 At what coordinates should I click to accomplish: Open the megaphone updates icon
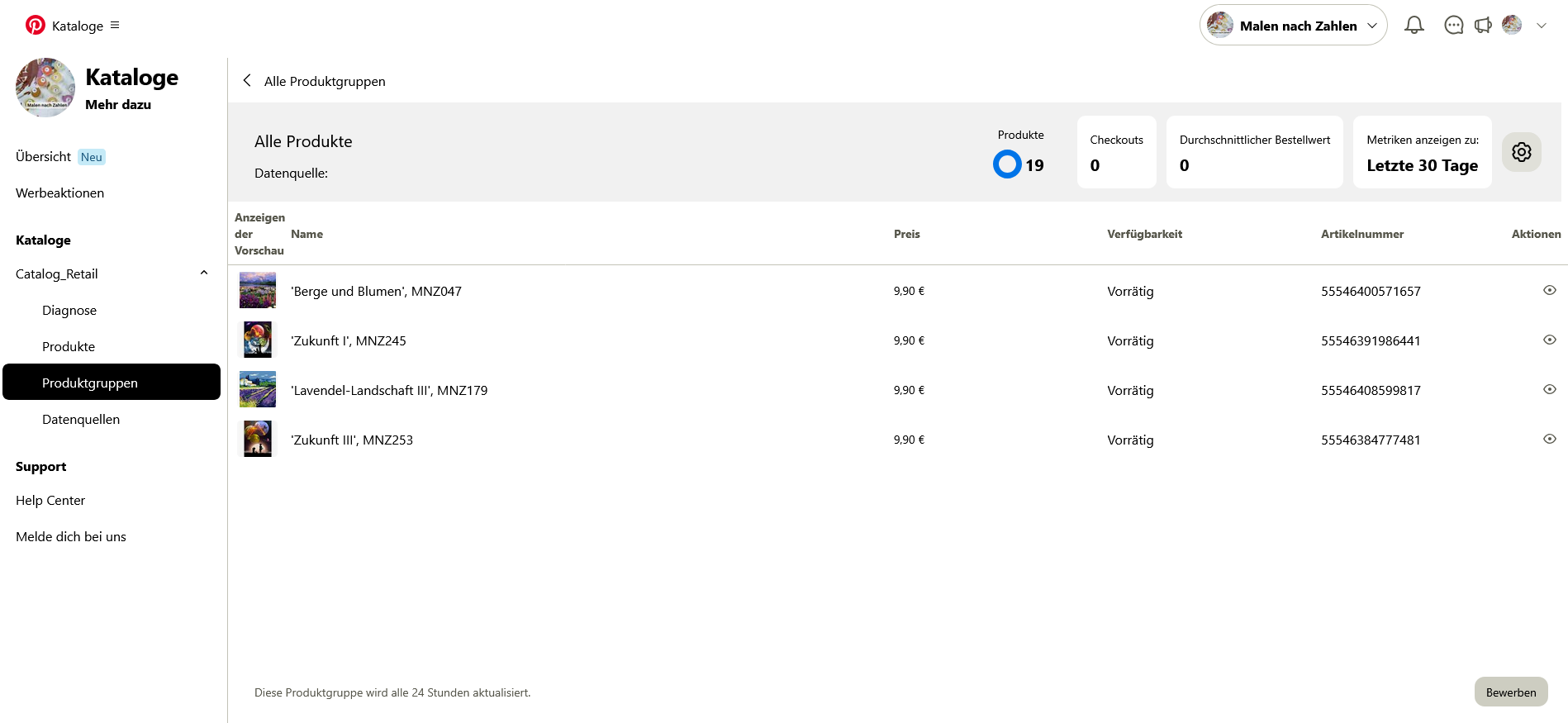[x=1483, y=26]
